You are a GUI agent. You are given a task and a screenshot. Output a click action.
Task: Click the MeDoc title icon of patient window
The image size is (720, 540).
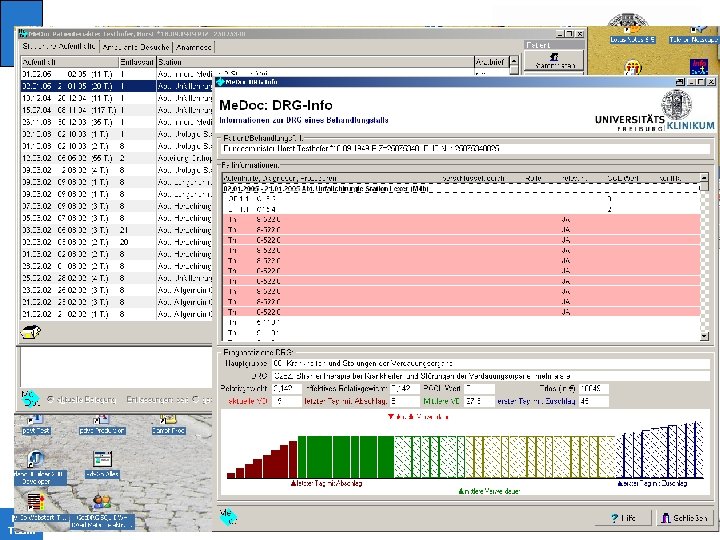tap(23, 34)
